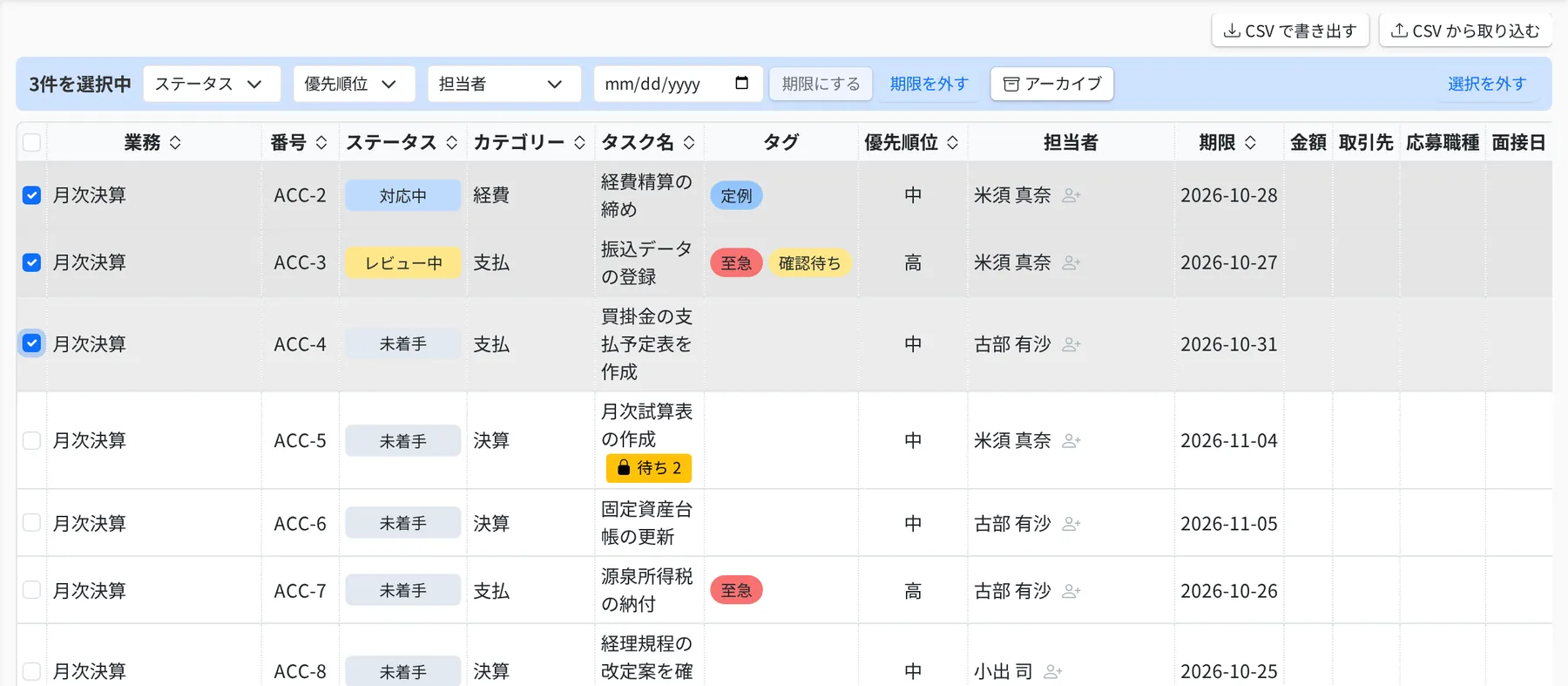The image size is (1568, 686).
Task: Open the bulk 担当者 dropdown
Action: click(x=504, y=84)
